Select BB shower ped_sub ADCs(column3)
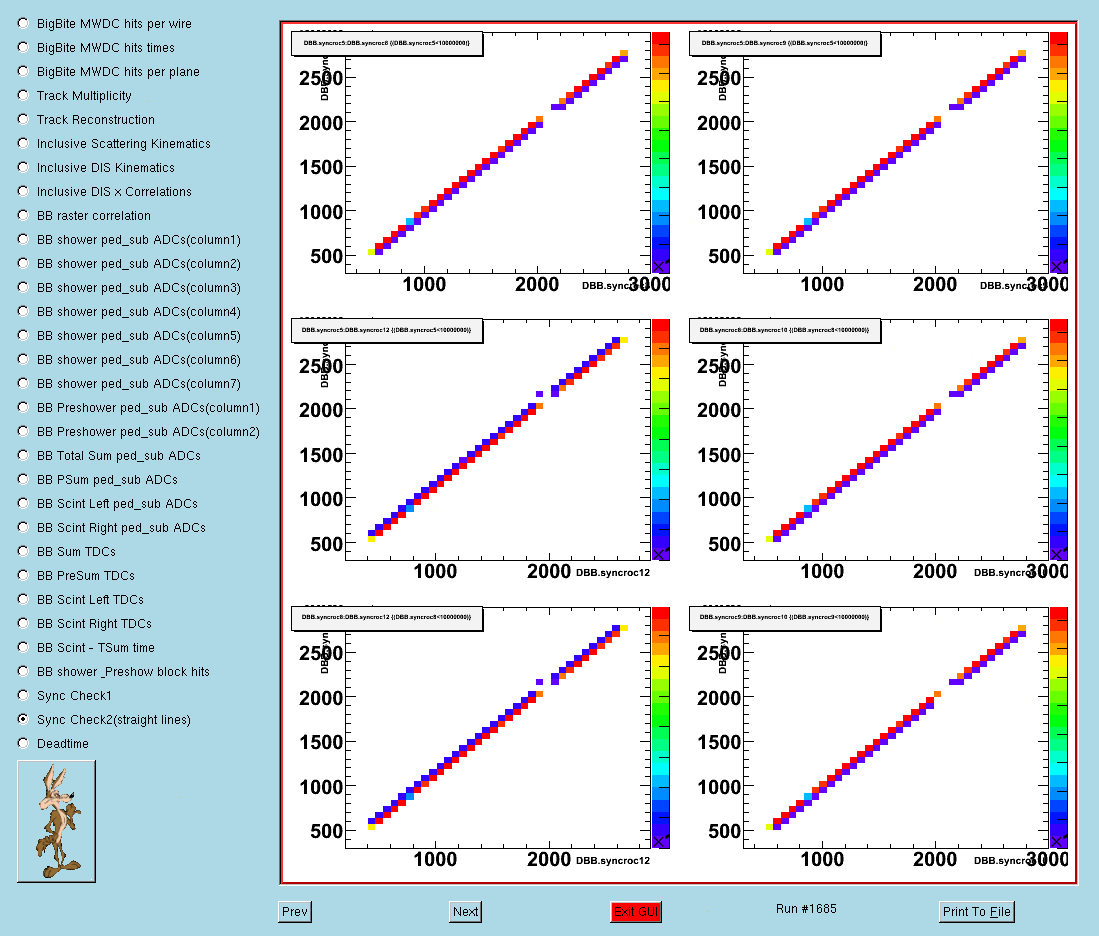Image resolution: width=1099 pixels, height=936 pixels. (x=129, y=287)
